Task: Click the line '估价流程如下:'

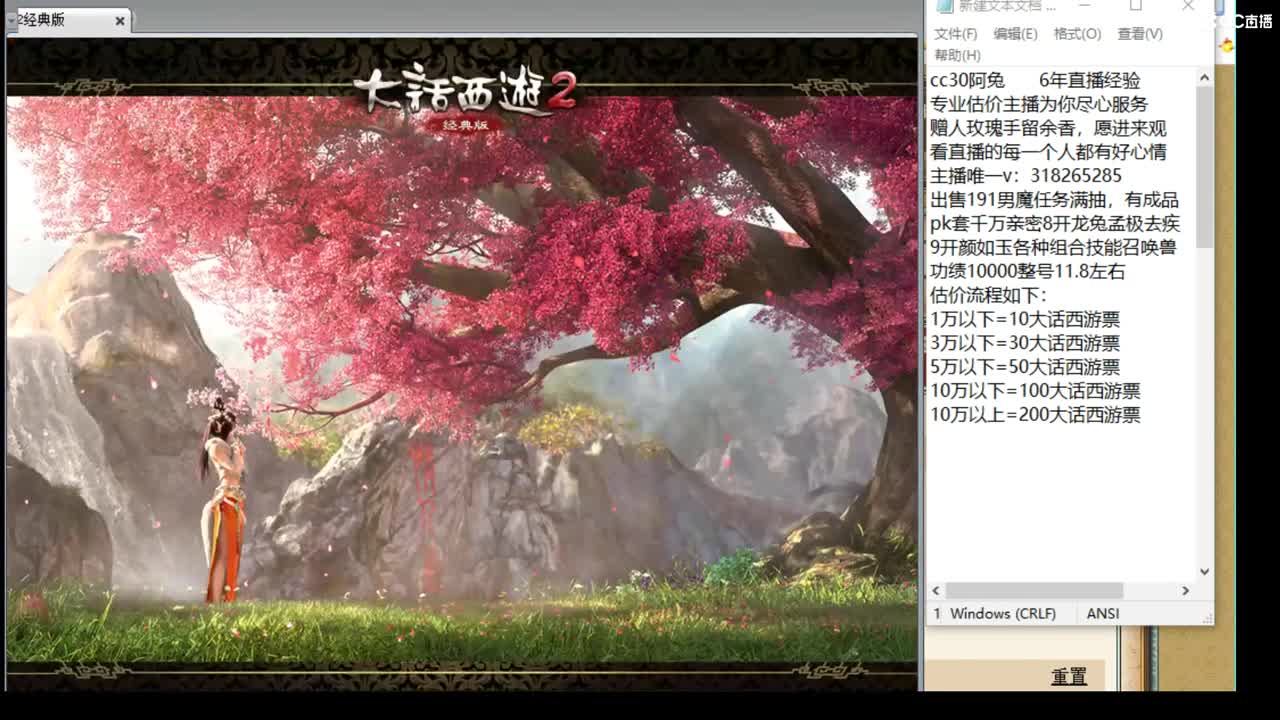Action: point(989,295)
